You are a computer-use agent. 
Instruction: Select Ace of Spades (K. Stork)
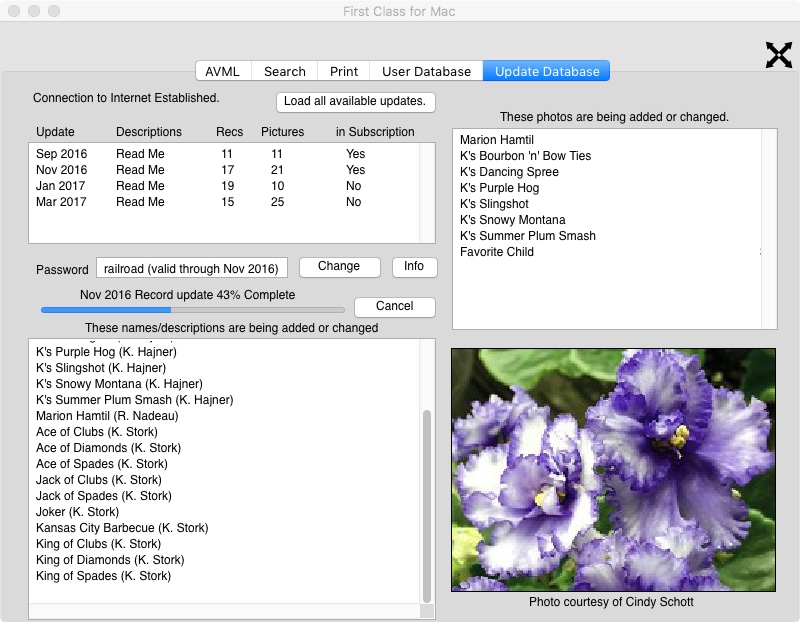102,464
